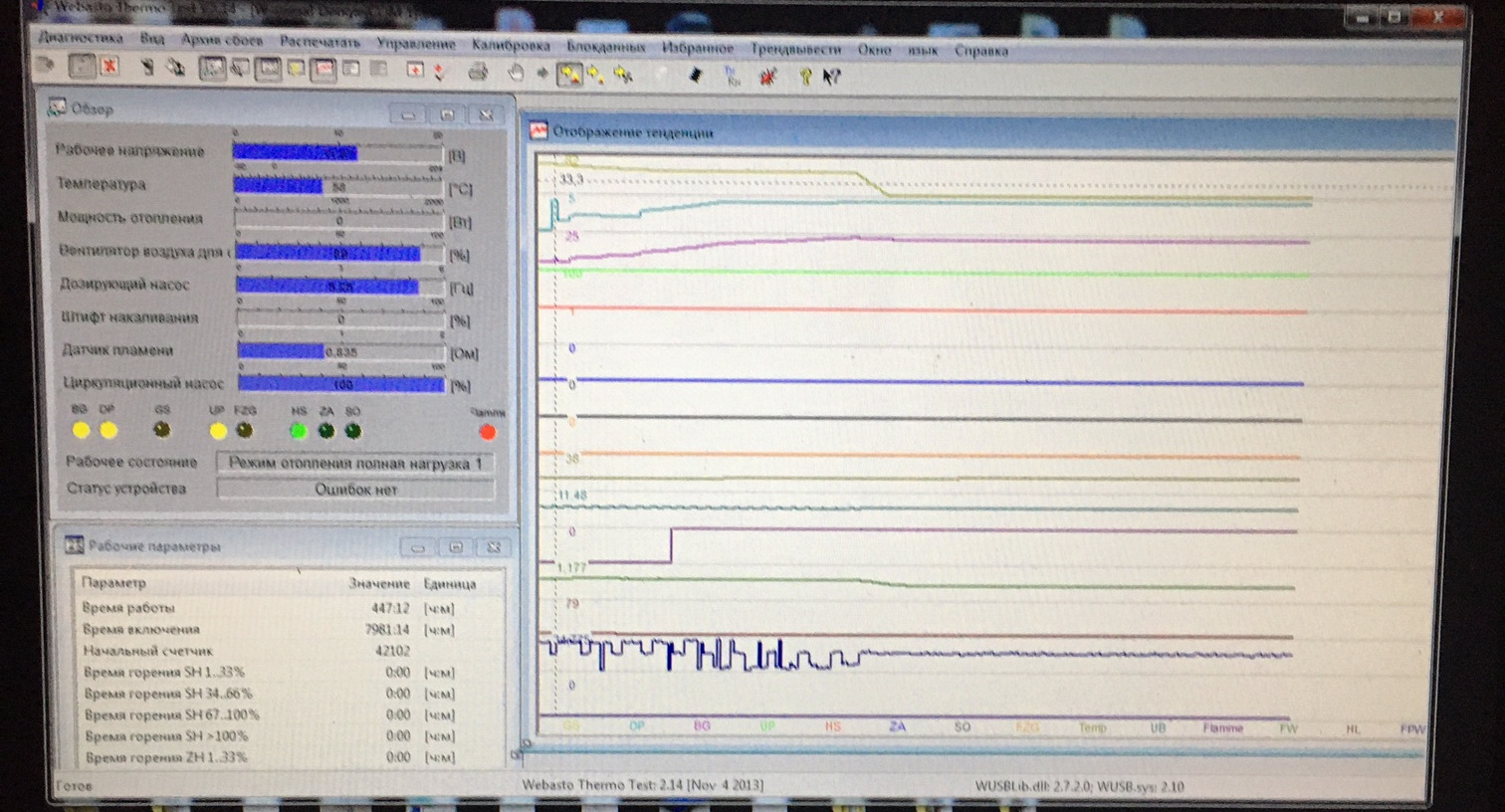Activate the context help cursor icon

[x=832, y=76]
